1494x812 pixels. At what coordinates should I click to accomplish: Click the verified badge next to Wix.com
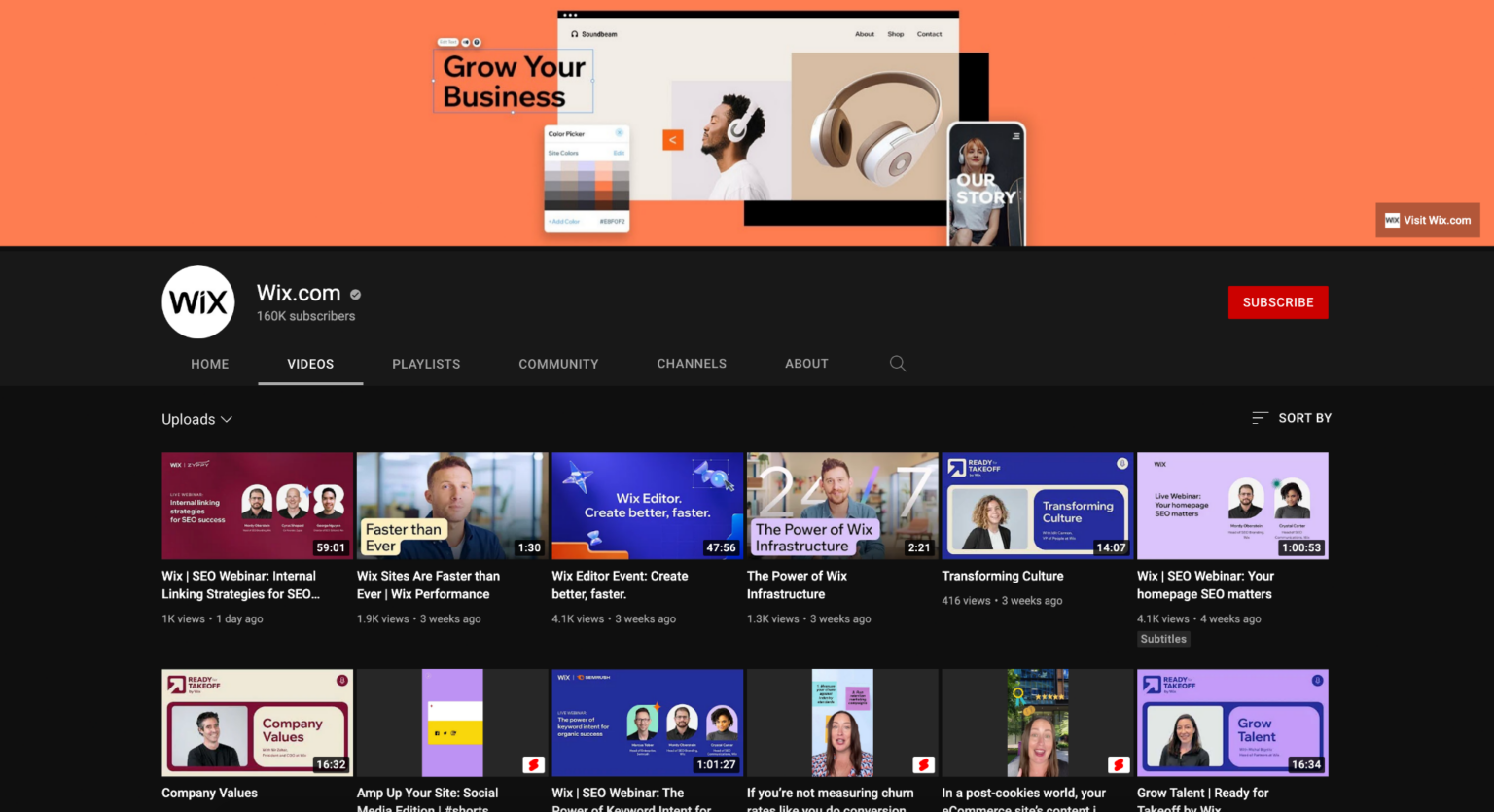(x=354, y=294)
